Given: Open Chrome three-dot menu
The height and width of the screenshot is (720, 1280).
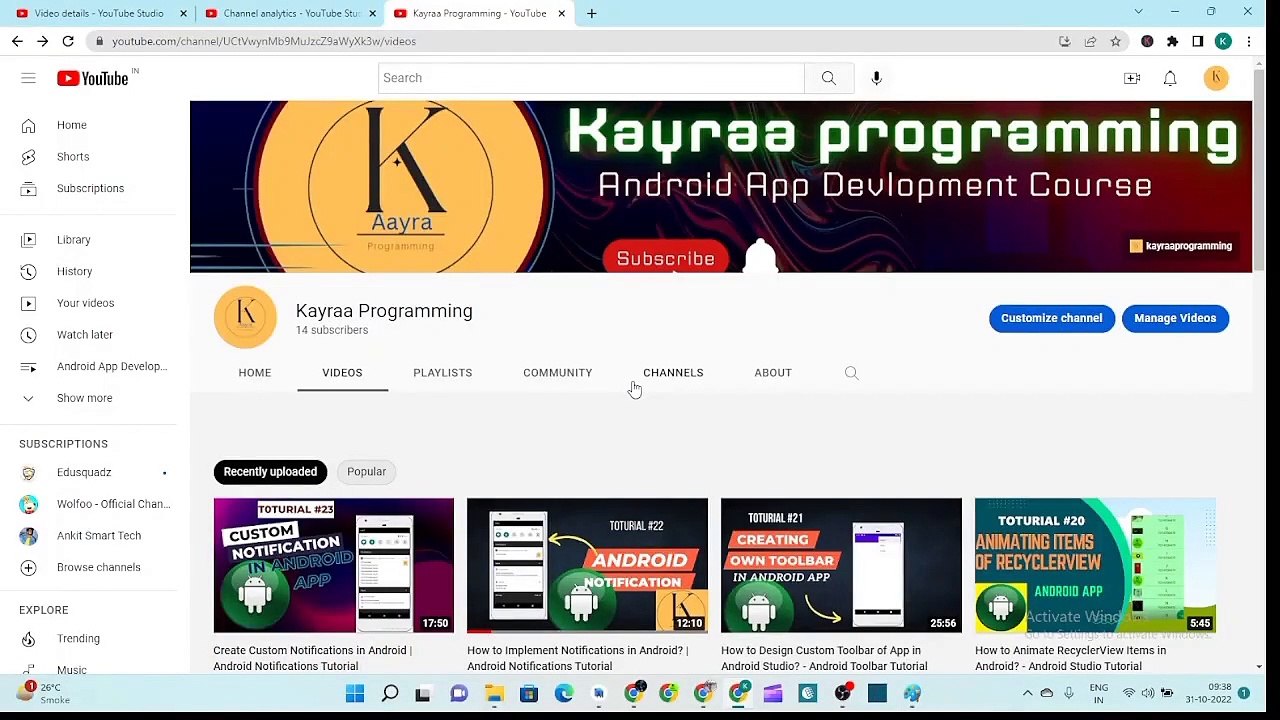Looking at the screenshot, I should (x=1248, y=41).
